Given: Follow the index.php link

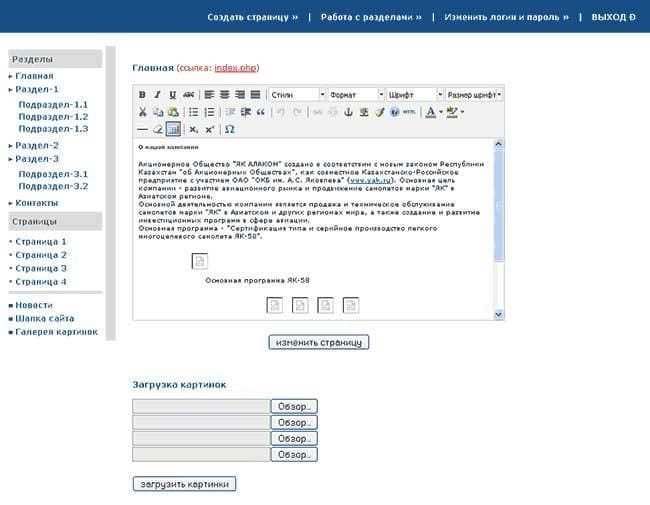Looking at the screenshot, I should pyautogui.click(x=235, y=68).
